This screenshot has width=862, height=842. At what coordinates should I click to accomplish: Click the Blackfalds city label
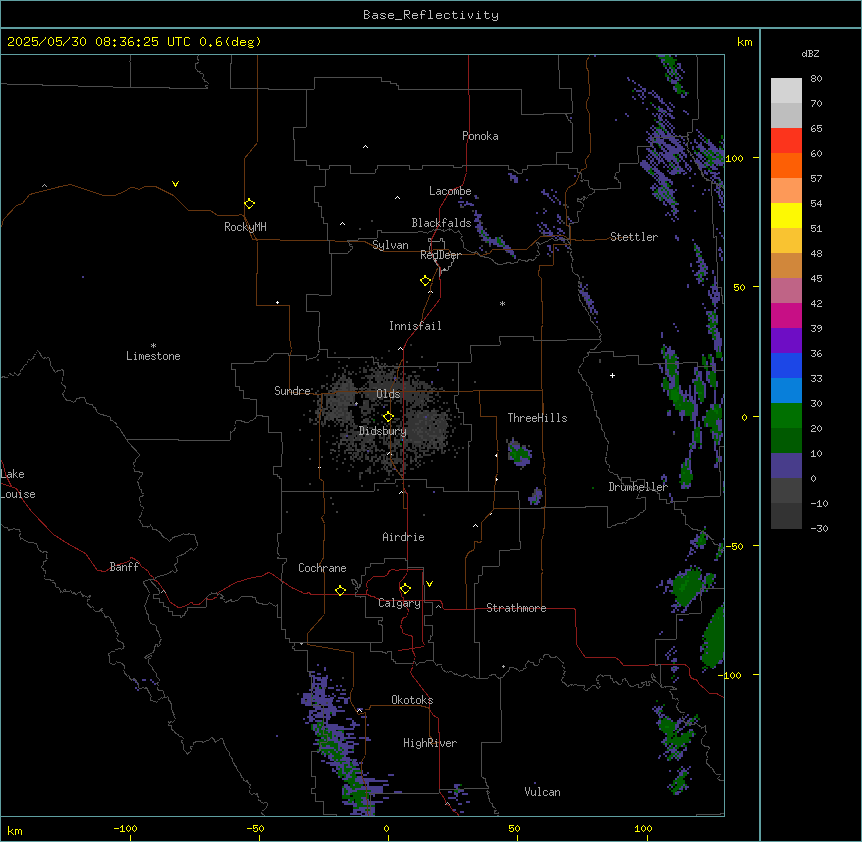tap(441, 223)
